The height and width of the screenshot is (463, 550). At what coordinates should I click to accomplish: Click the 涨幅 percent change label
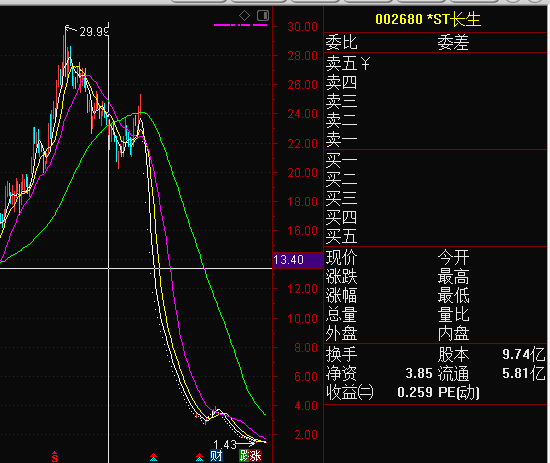point(341,296)
